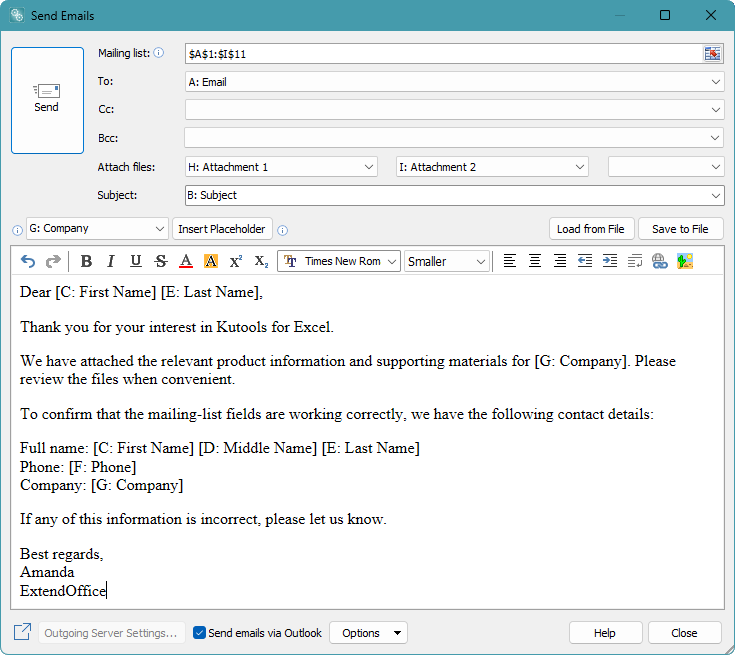Click the Insert Placeholder button
This screenshot has height=655, width=735.
click(222, 229)
